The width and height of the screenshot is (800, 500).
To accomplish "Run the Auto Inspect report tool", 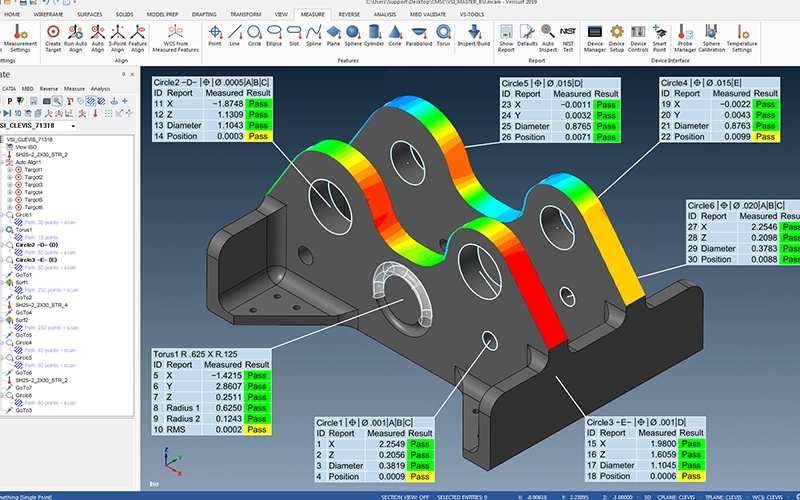I will click(547, 38).
